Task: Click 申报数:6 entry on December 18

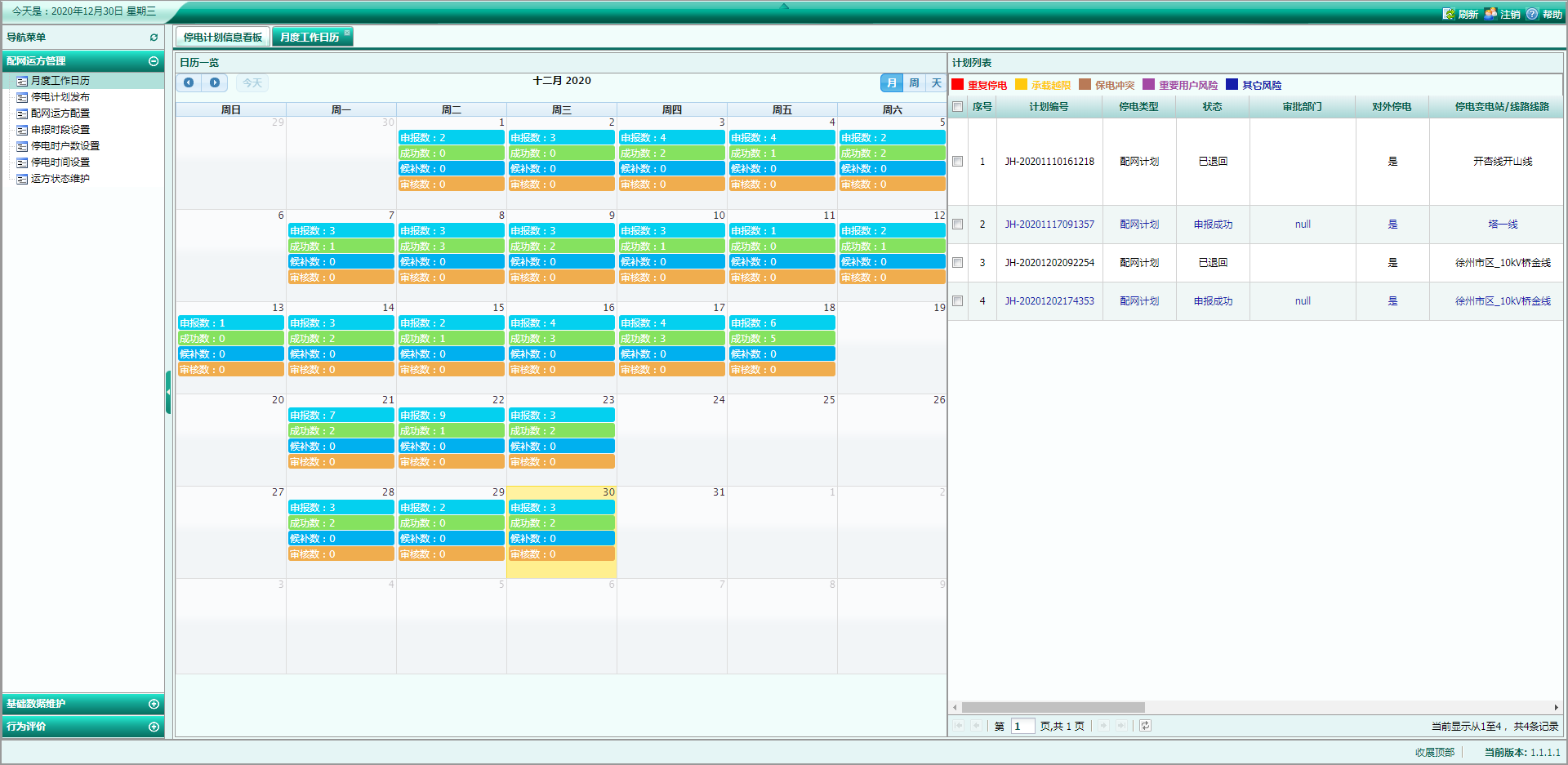Action: point(782,323)
